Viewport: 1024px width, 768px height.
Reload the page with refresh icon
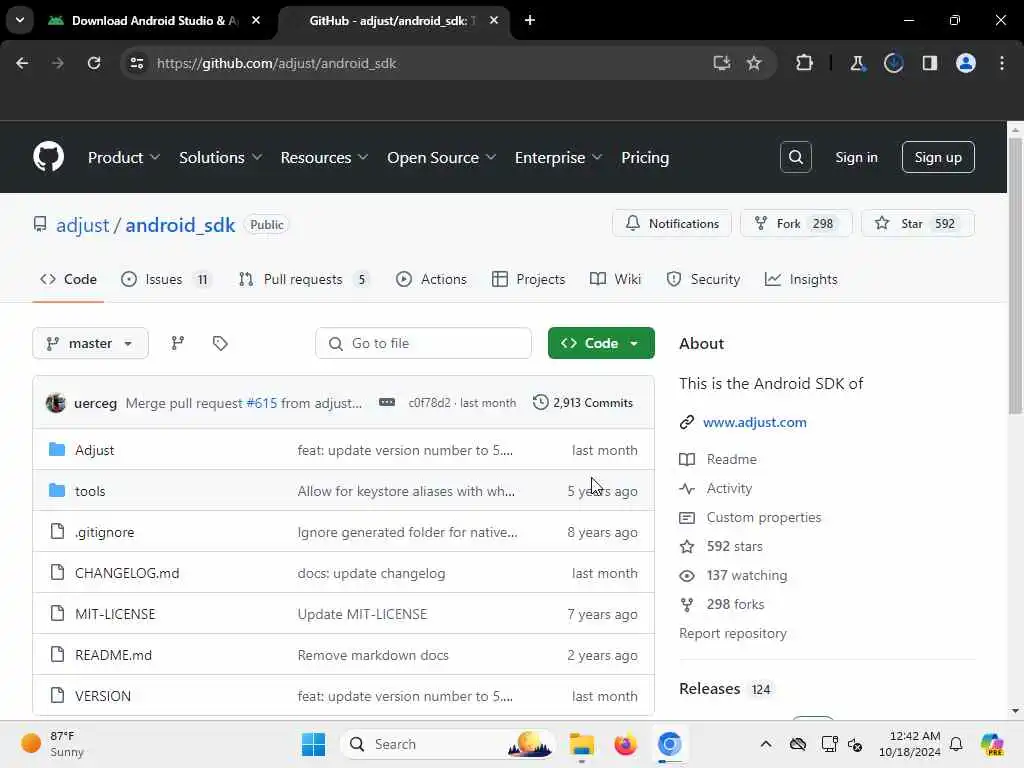coord(94,63)
